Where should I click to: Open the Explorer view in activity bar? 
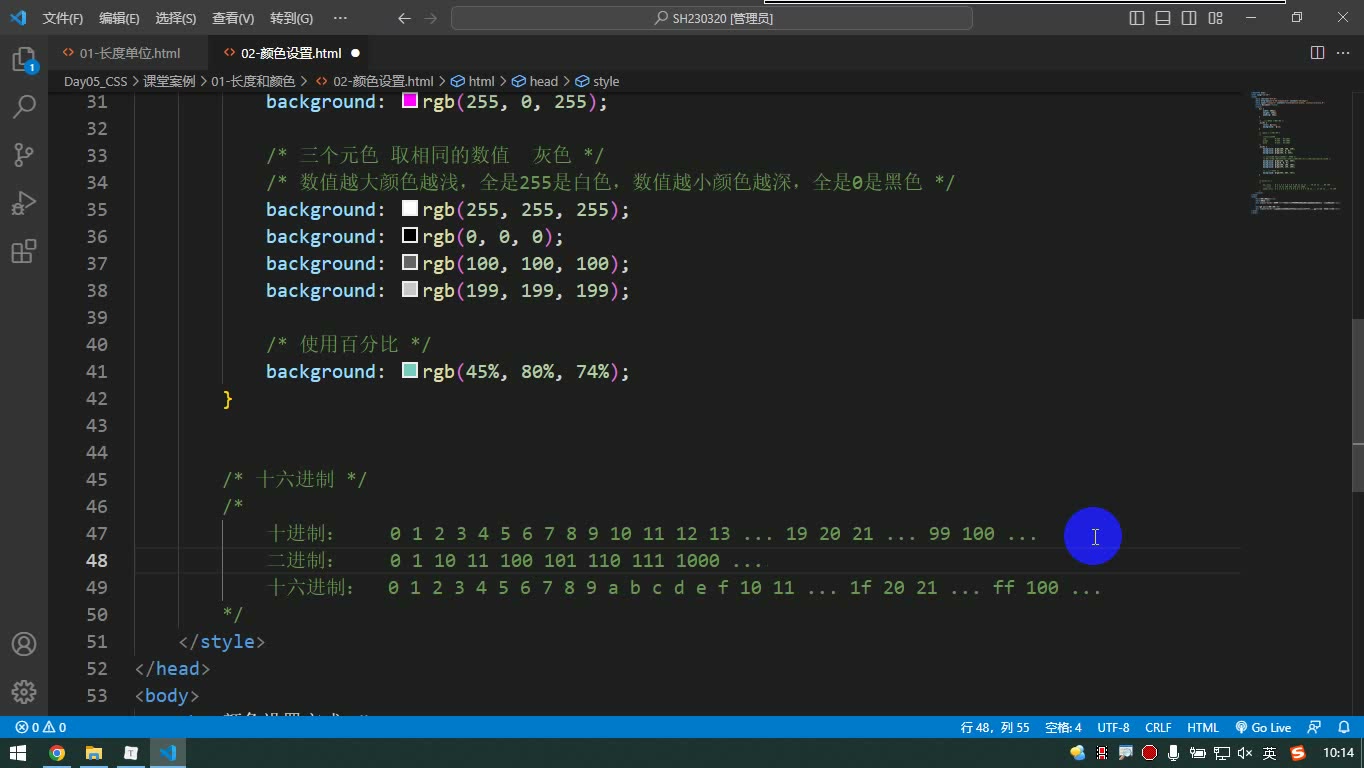click(x=24, y=60)
